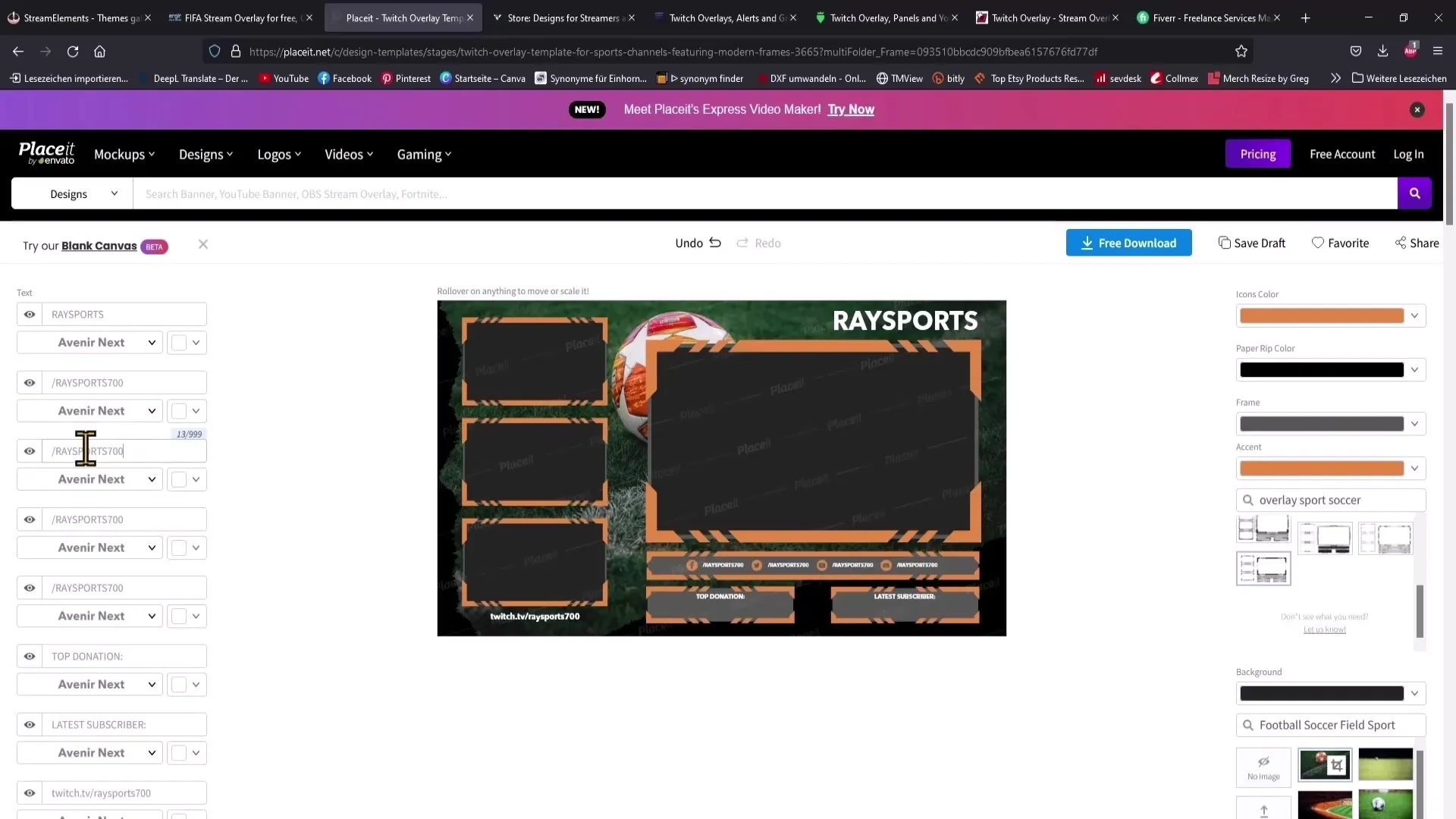Click the Favorite heart icon
The height and width of the screenshot is (819, 1456).
(1317, 243)
